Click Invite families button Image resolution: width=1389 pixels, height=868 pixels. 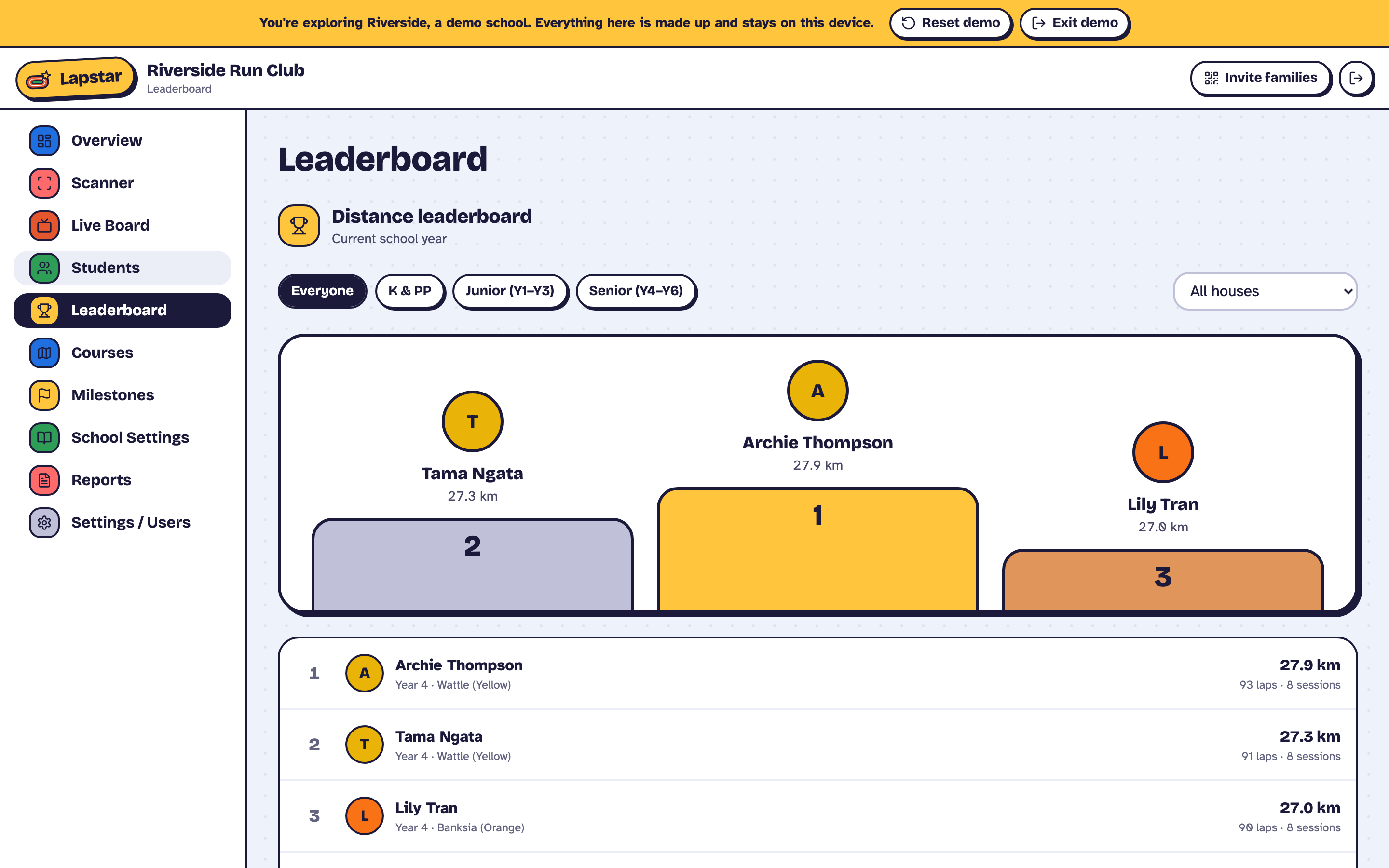1261,78
